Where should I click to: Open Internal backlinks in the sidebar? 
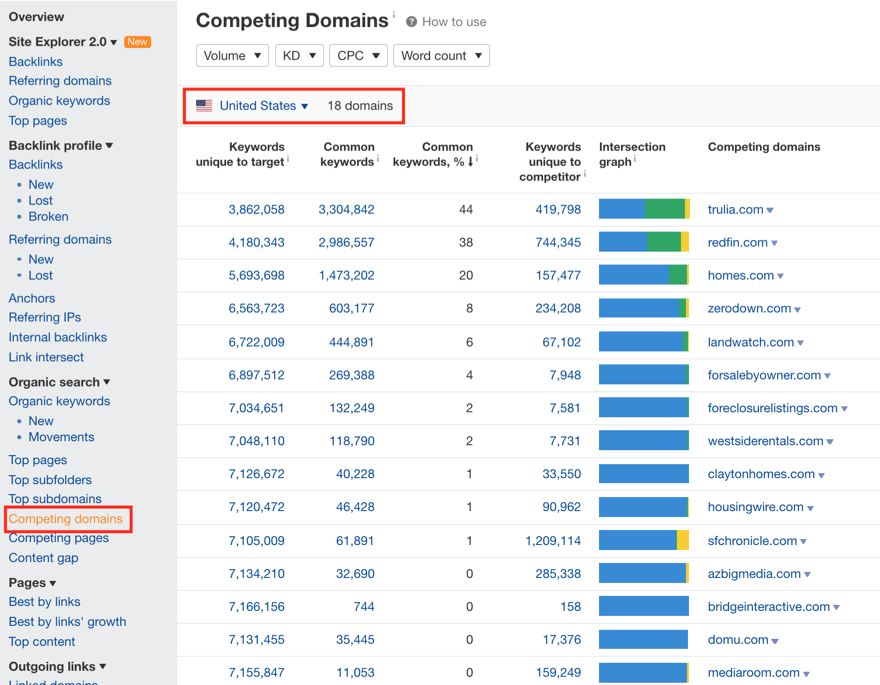click(58, 337)
